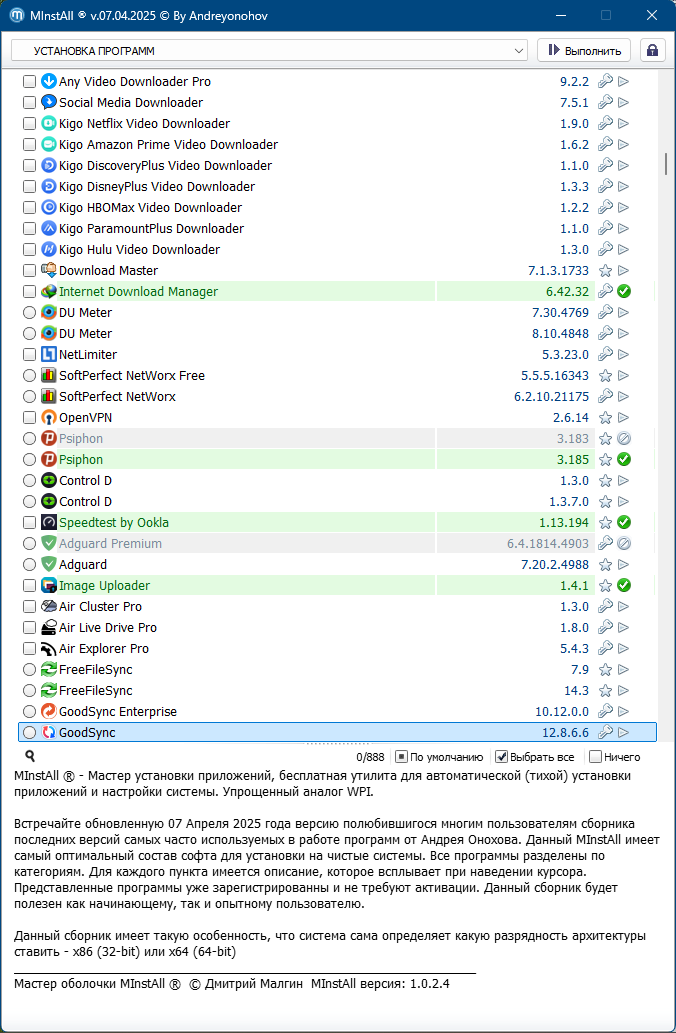Select the Kigo DisneyPlus Video Downloader row
Image resolution: width=676 pixels, height=1033 pixels.
click(x=339, y=186)
